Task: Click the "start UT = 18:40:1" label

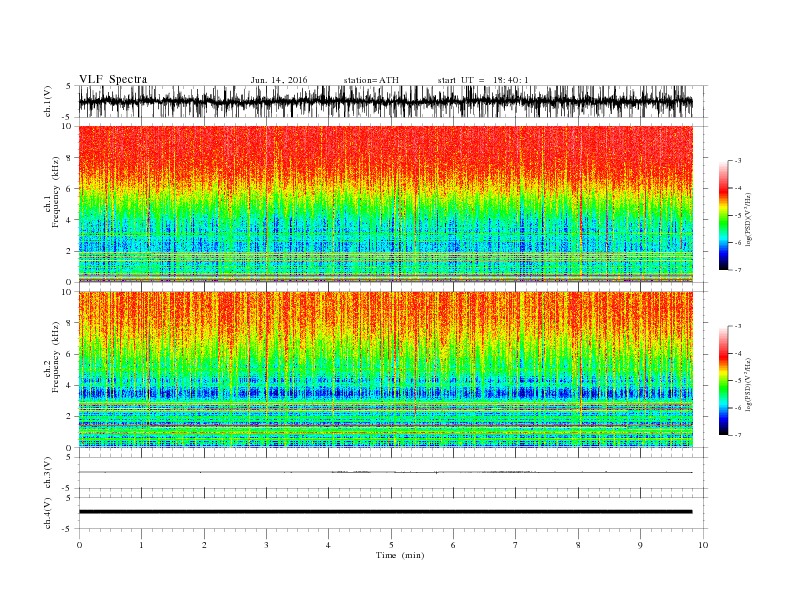Action: click(483, 80)
